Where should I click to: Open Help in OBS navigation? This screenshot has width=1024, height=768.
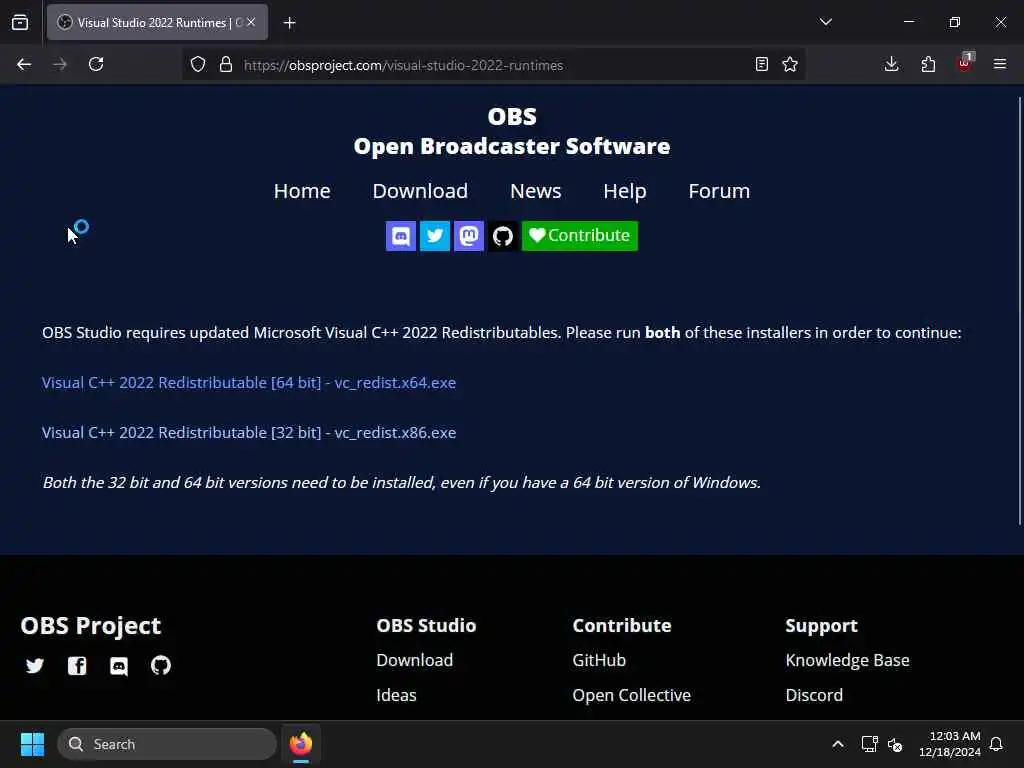pos(625,191)
